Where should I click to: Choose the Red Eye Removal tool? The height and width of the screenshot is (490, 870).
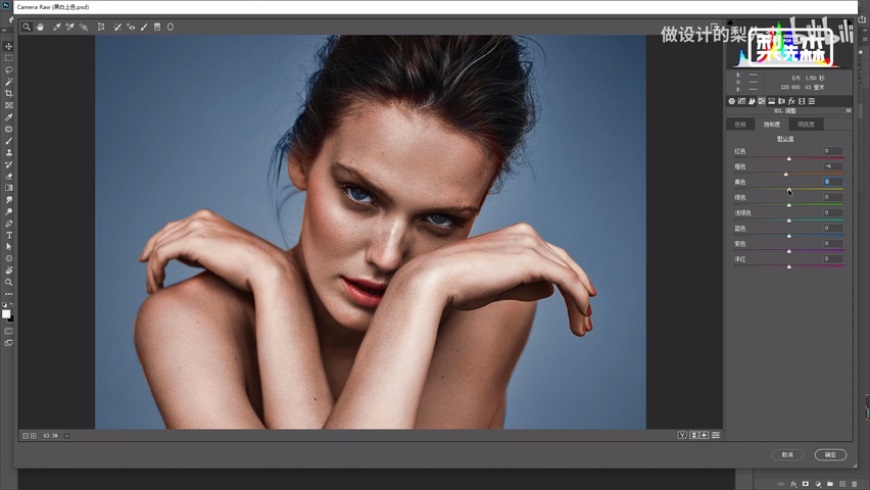pyautogui.click(x=131, y=27)
